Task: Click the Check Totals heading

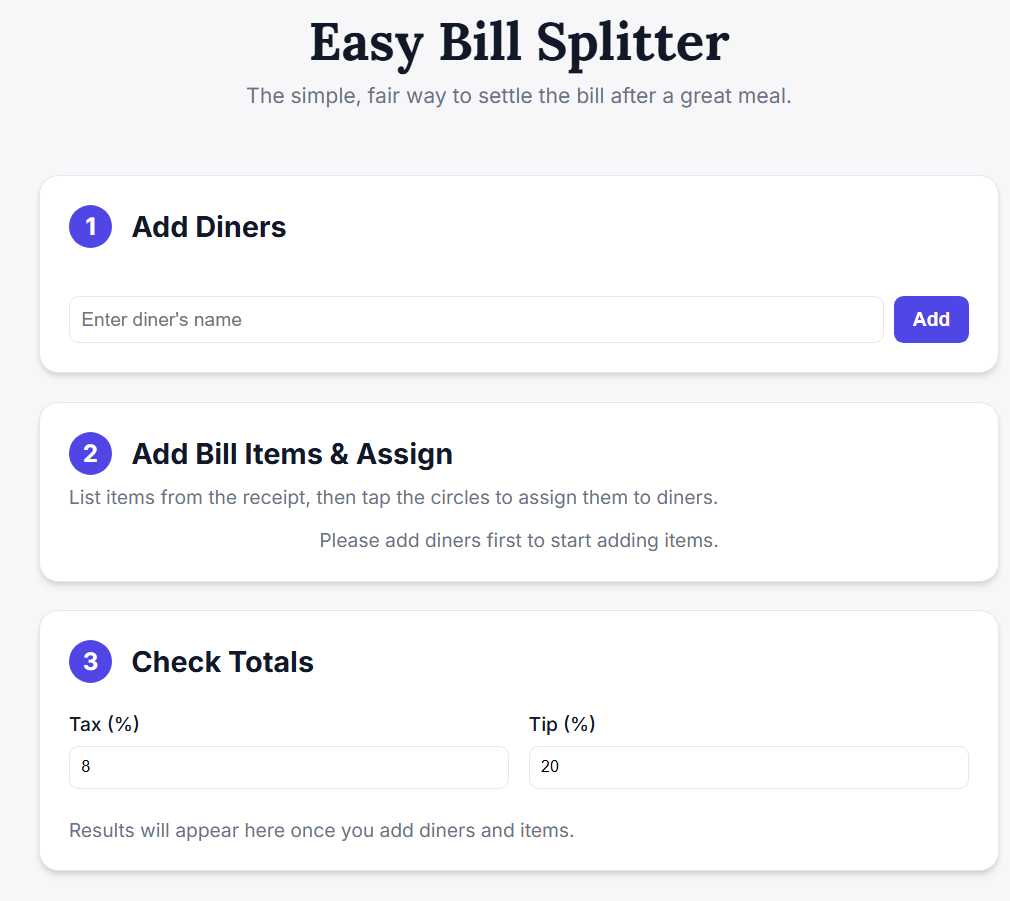Action: coord(222,661)
